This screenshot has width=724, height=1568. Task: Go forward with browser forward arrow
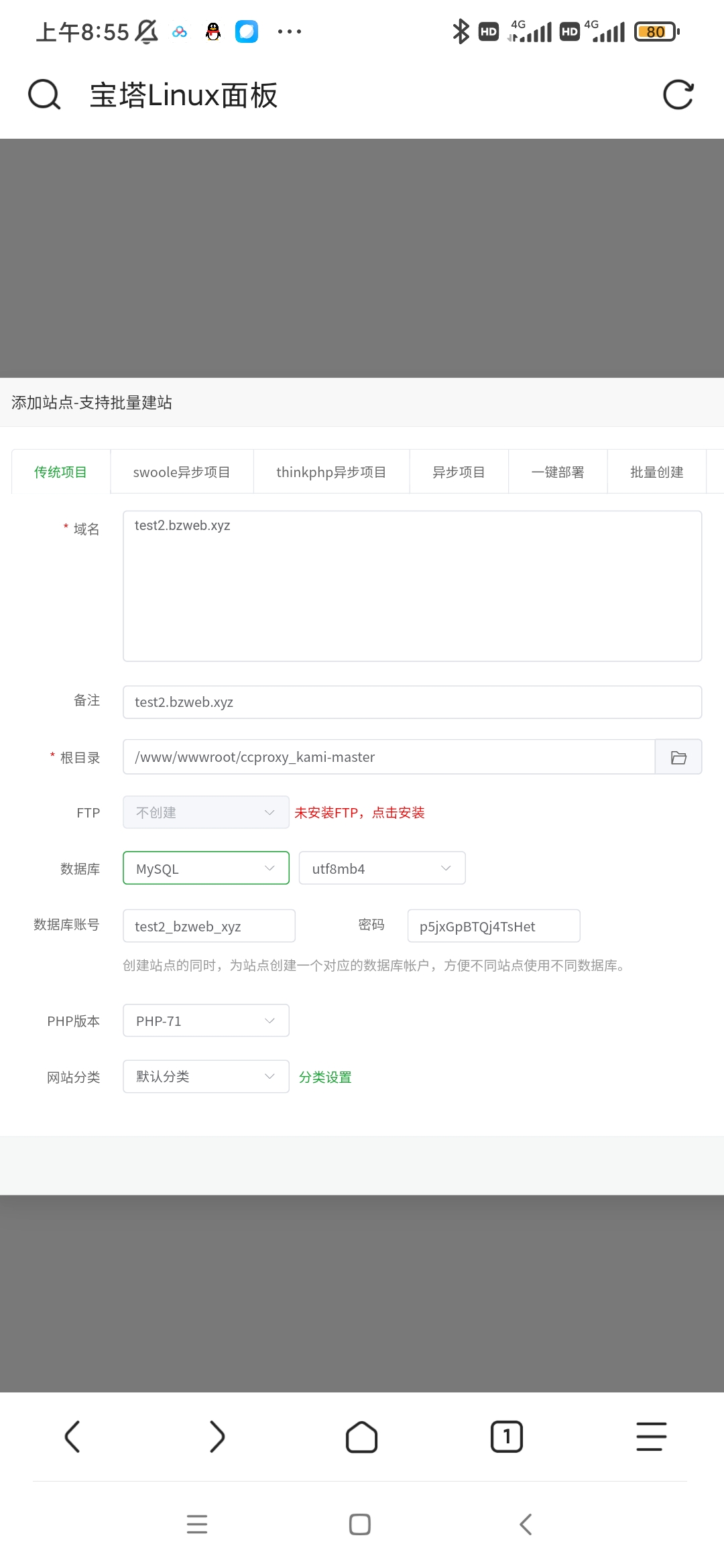[217, 1437]
